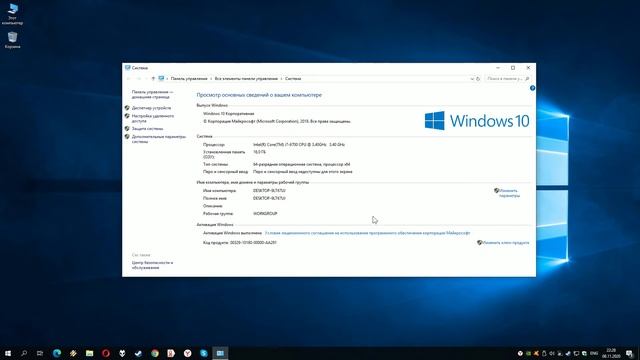The width and height of the screenshot is (640, 360).
Task: Open the ENG language indicator
Action: [594, 353]
